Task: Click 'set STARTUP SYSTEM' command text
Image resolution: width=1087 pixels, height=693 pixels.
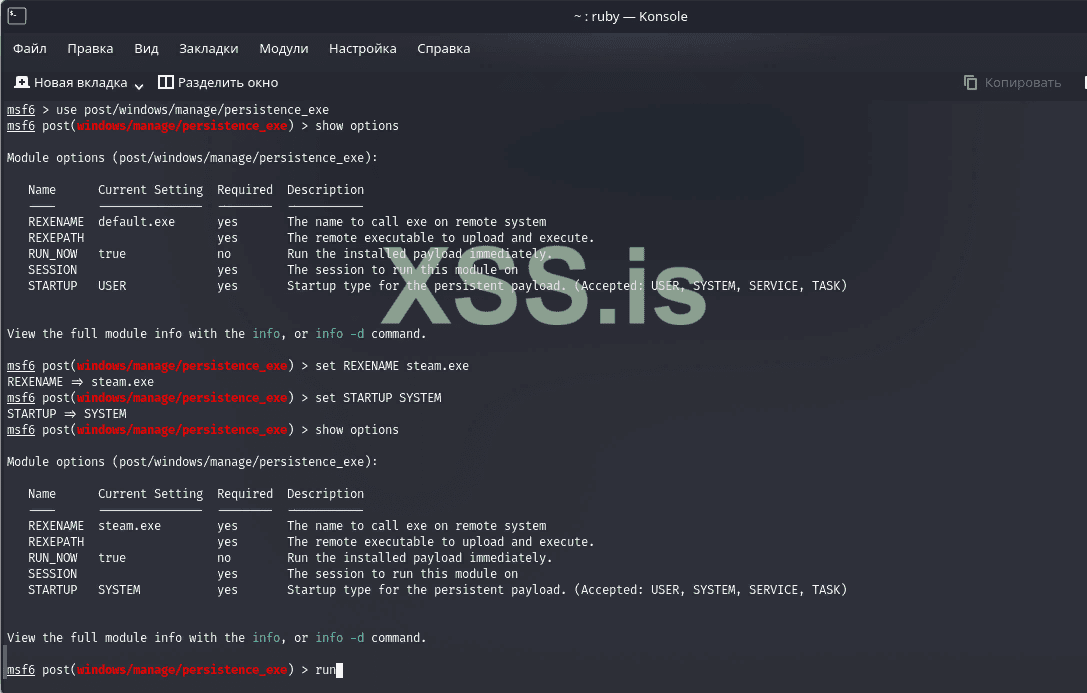Action: [378, 398]
